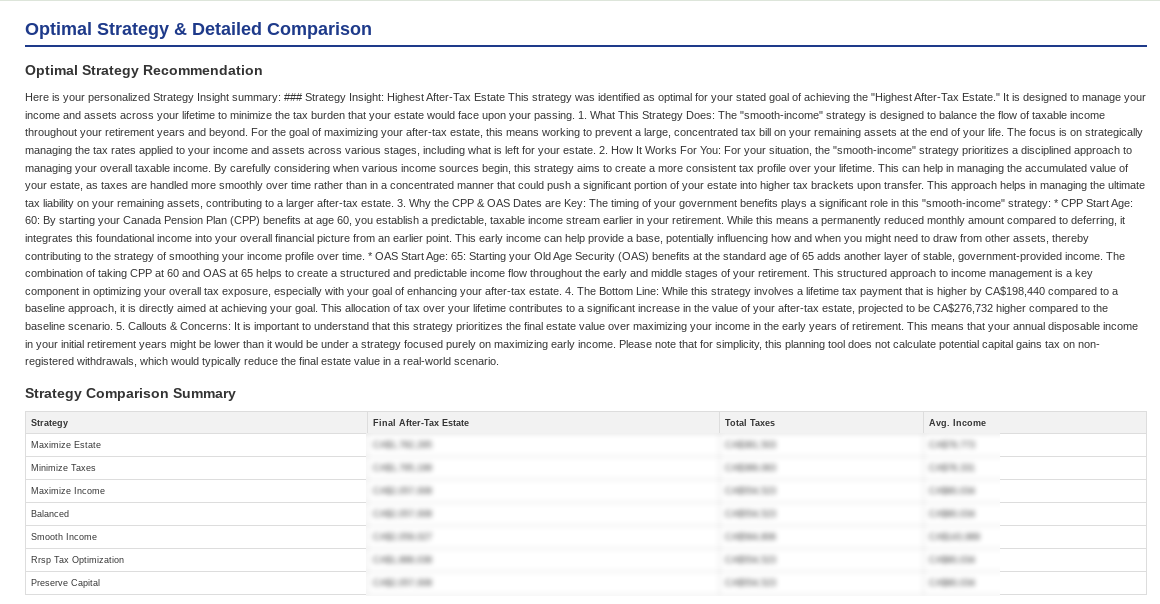Click the Strategy Insight summary paragraph text
This screenshot has height=604, width=1160.
585,229
